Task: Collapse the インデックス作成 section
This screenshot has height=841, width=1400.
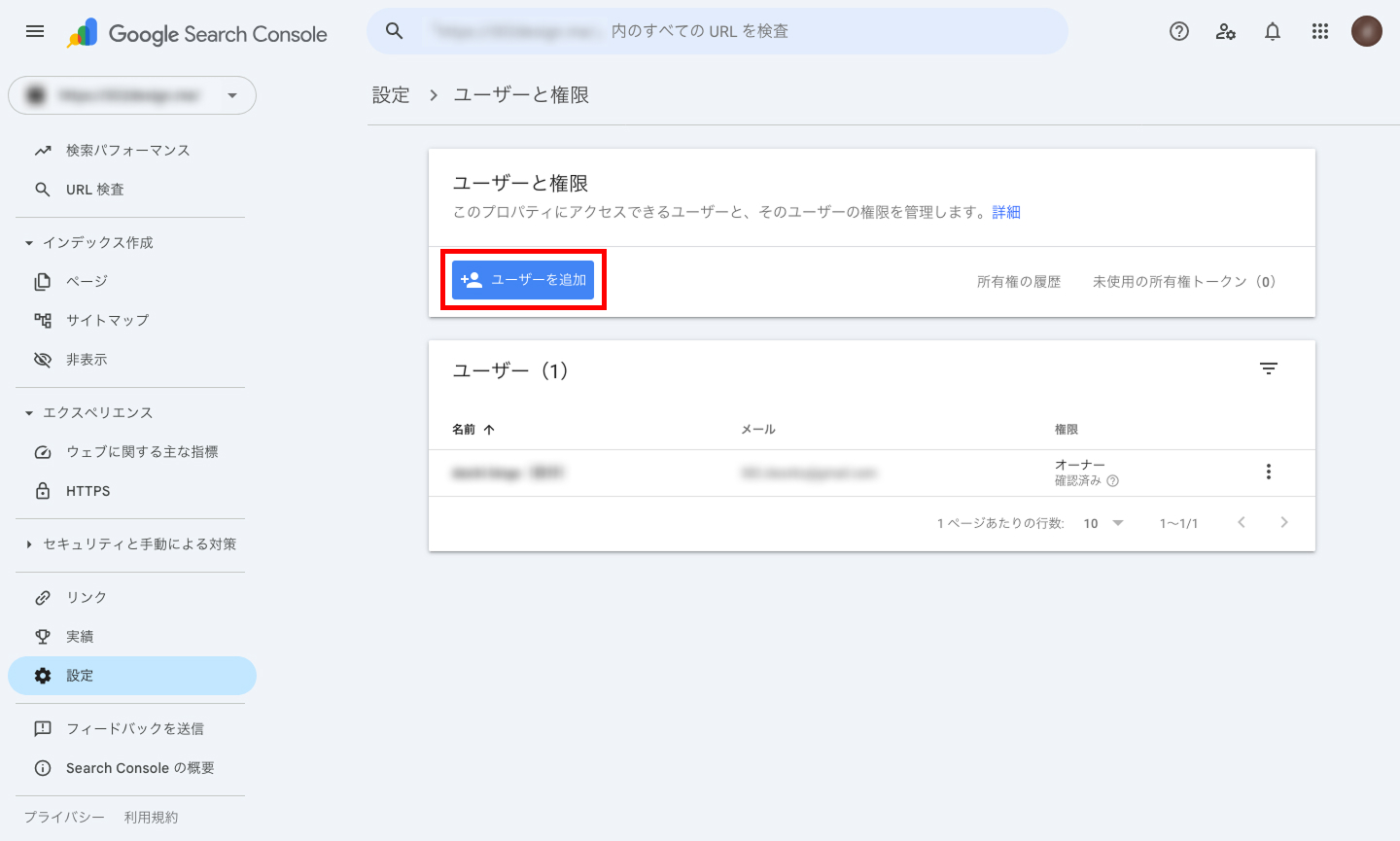Action: (29, 243)
